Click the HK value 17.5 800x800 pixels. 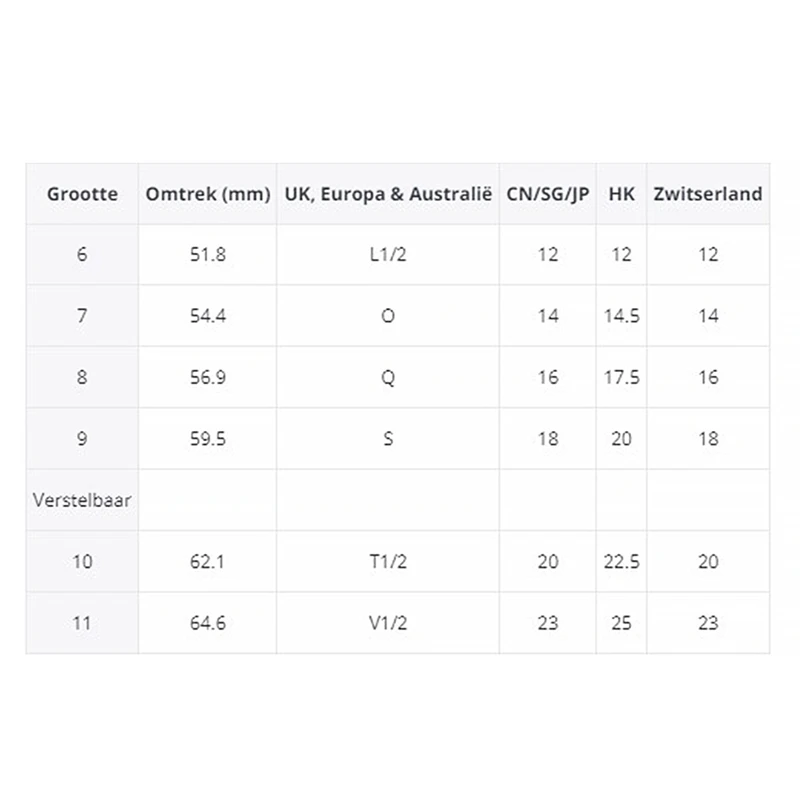click(x=621, y=378)
